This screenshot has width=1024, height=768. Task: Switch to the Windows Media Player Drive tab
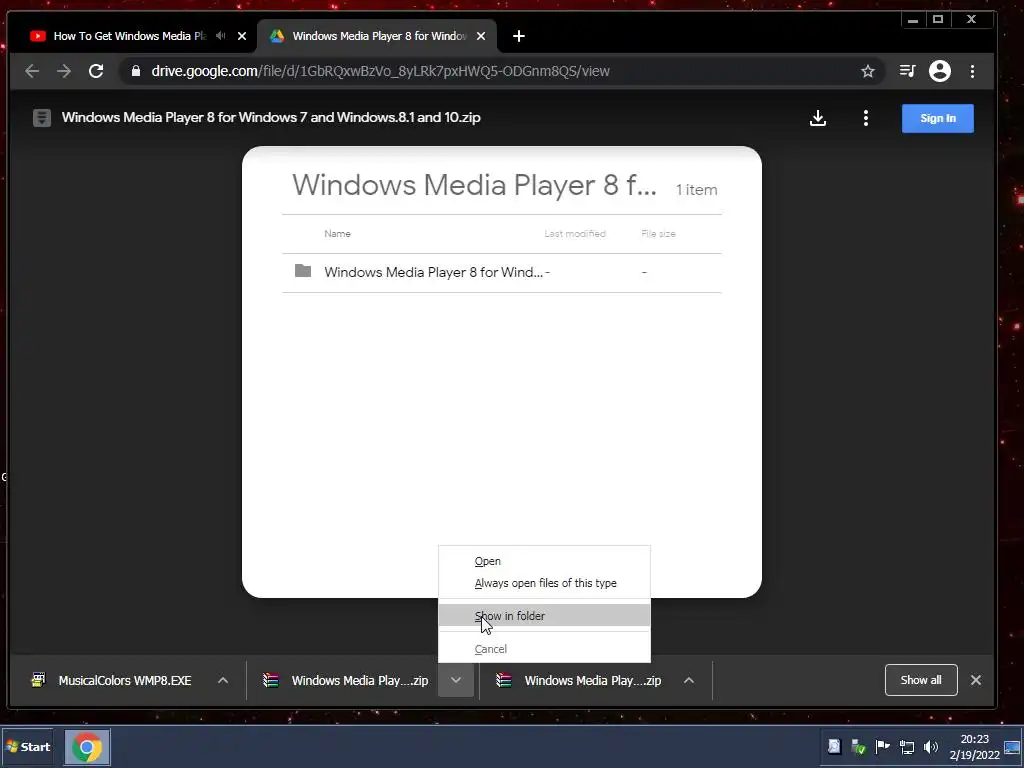click(378, 36)
